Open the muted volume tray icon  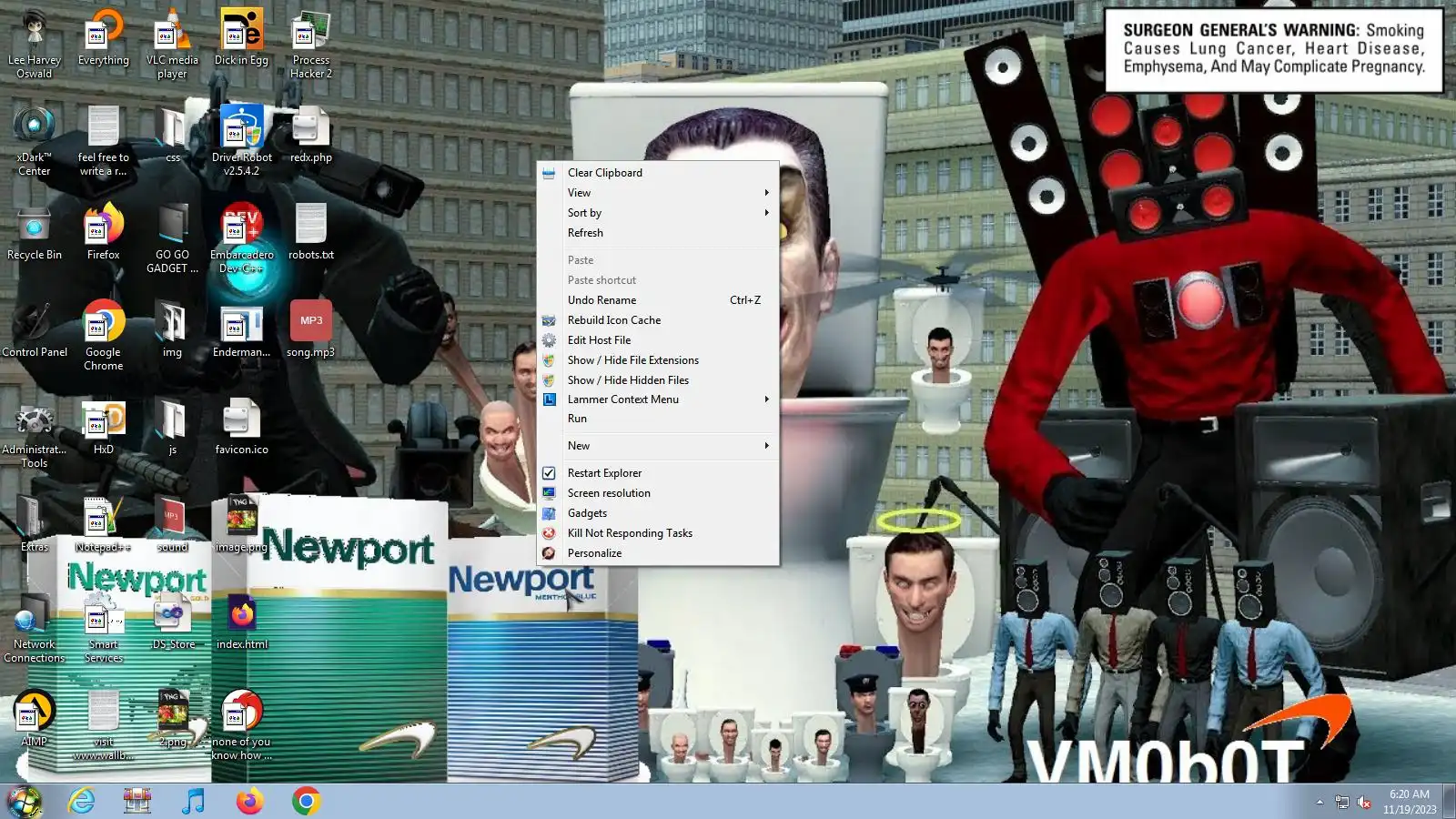(x=1364, y=802)
